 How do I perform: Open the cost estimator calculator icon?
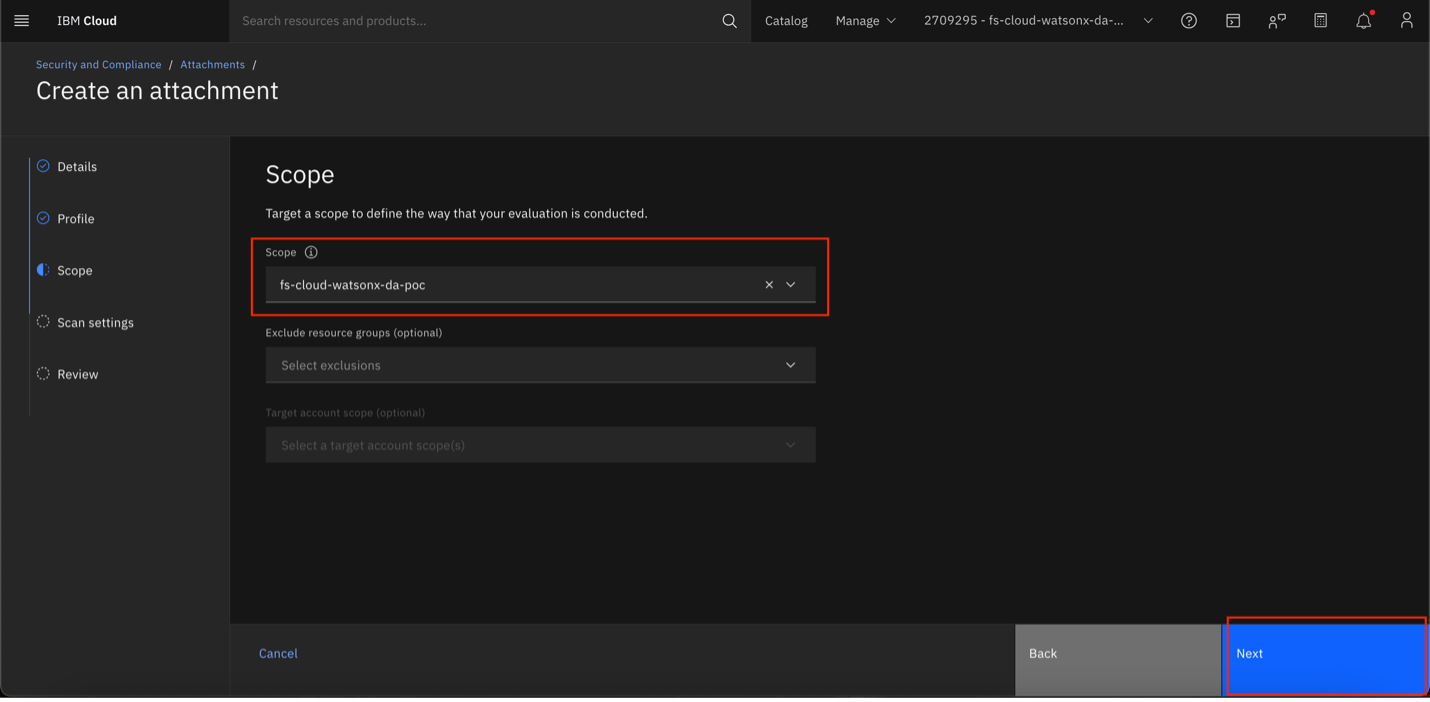click(x=1320, y=21)
